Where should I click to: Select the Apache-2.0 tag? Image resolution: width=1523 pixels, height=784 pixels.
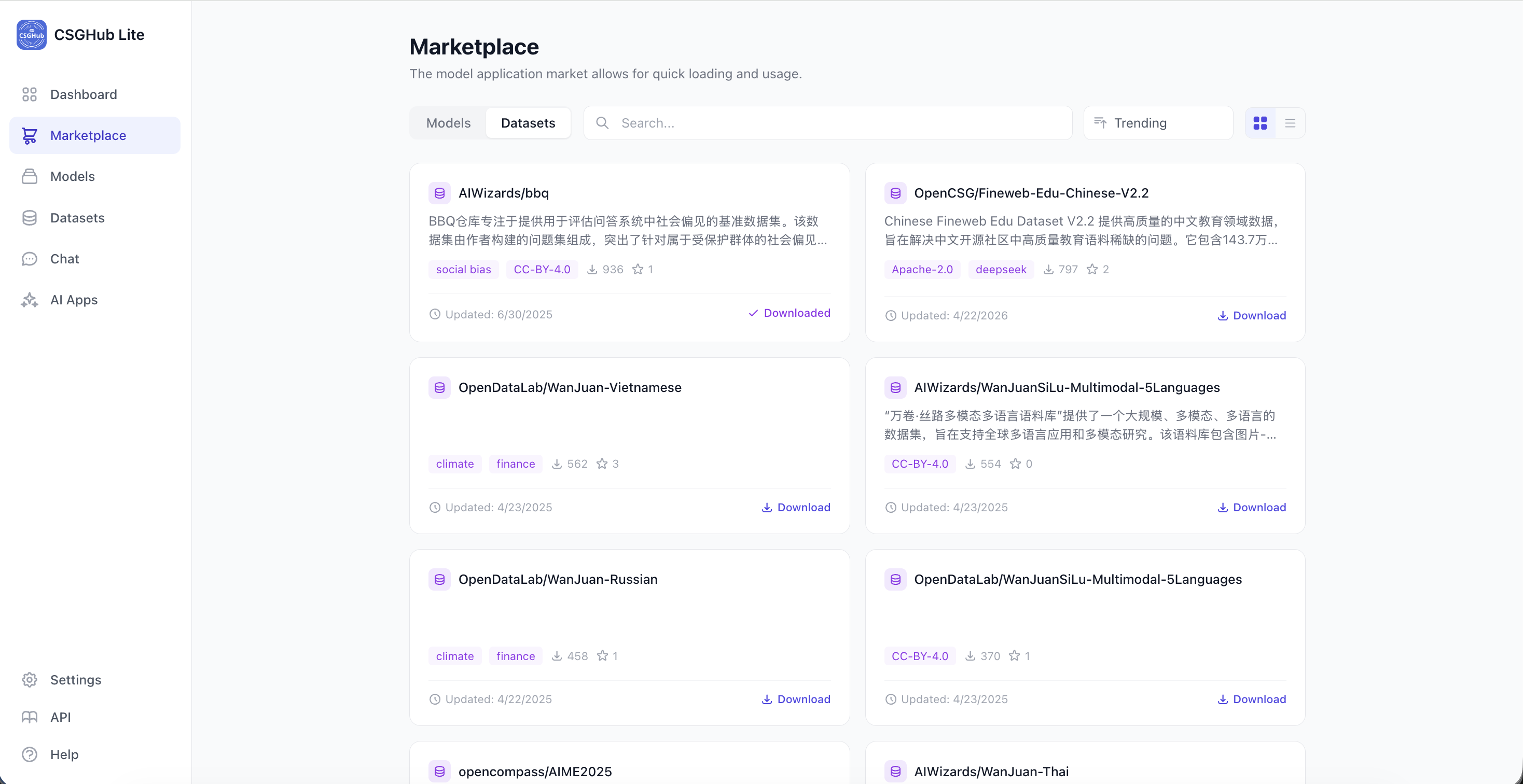[x=922, y=270]
